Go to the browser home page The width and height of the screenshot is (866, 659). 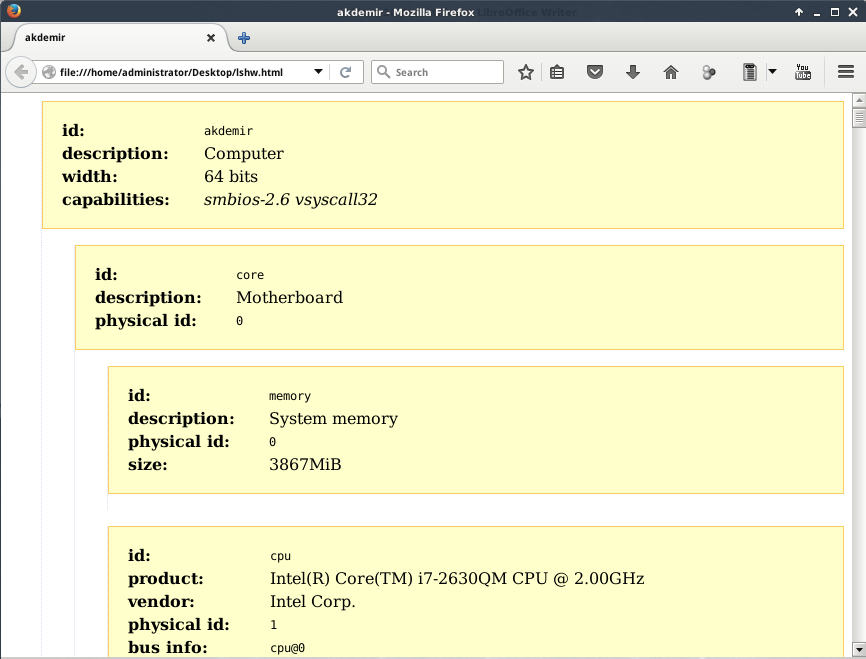point(671,72)
